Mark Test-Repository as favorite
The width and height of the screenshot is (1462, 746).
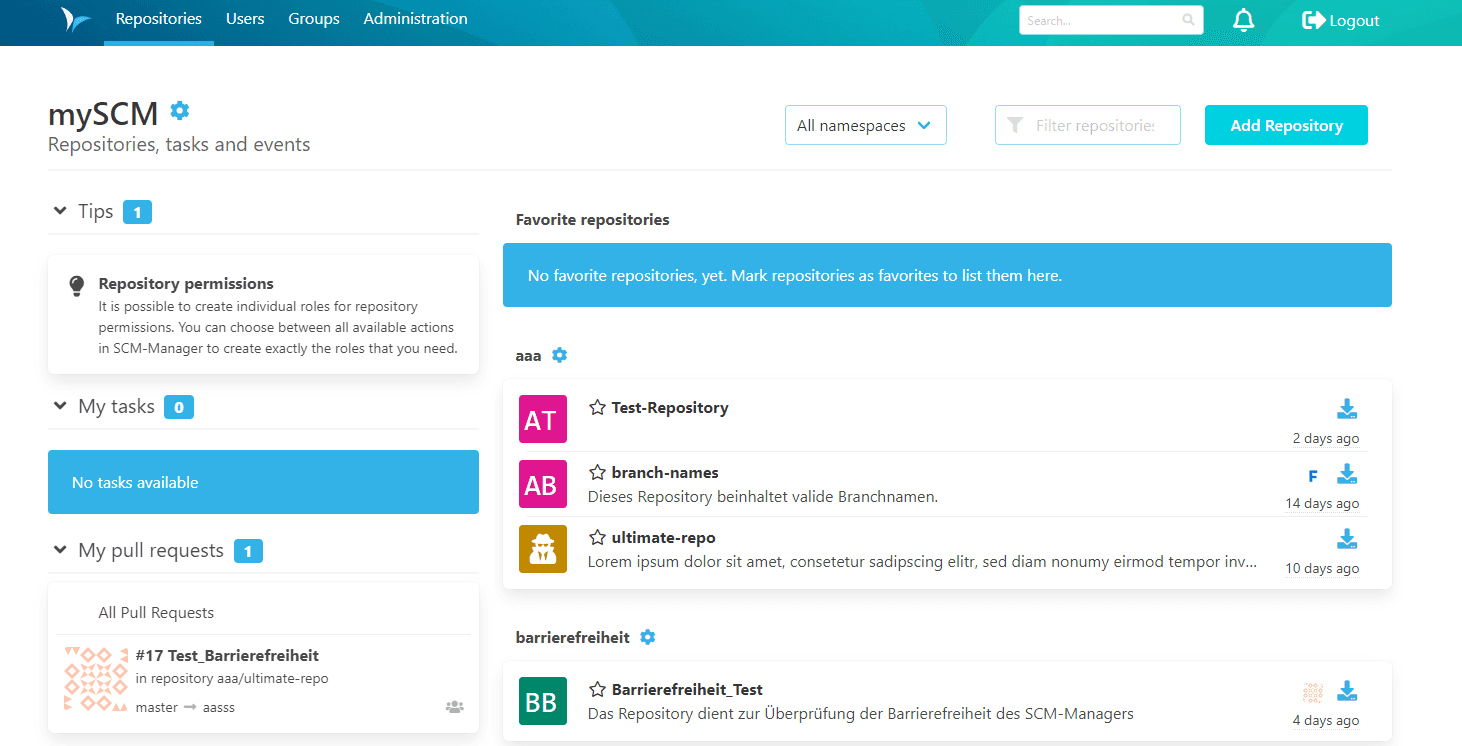[597, 407]
